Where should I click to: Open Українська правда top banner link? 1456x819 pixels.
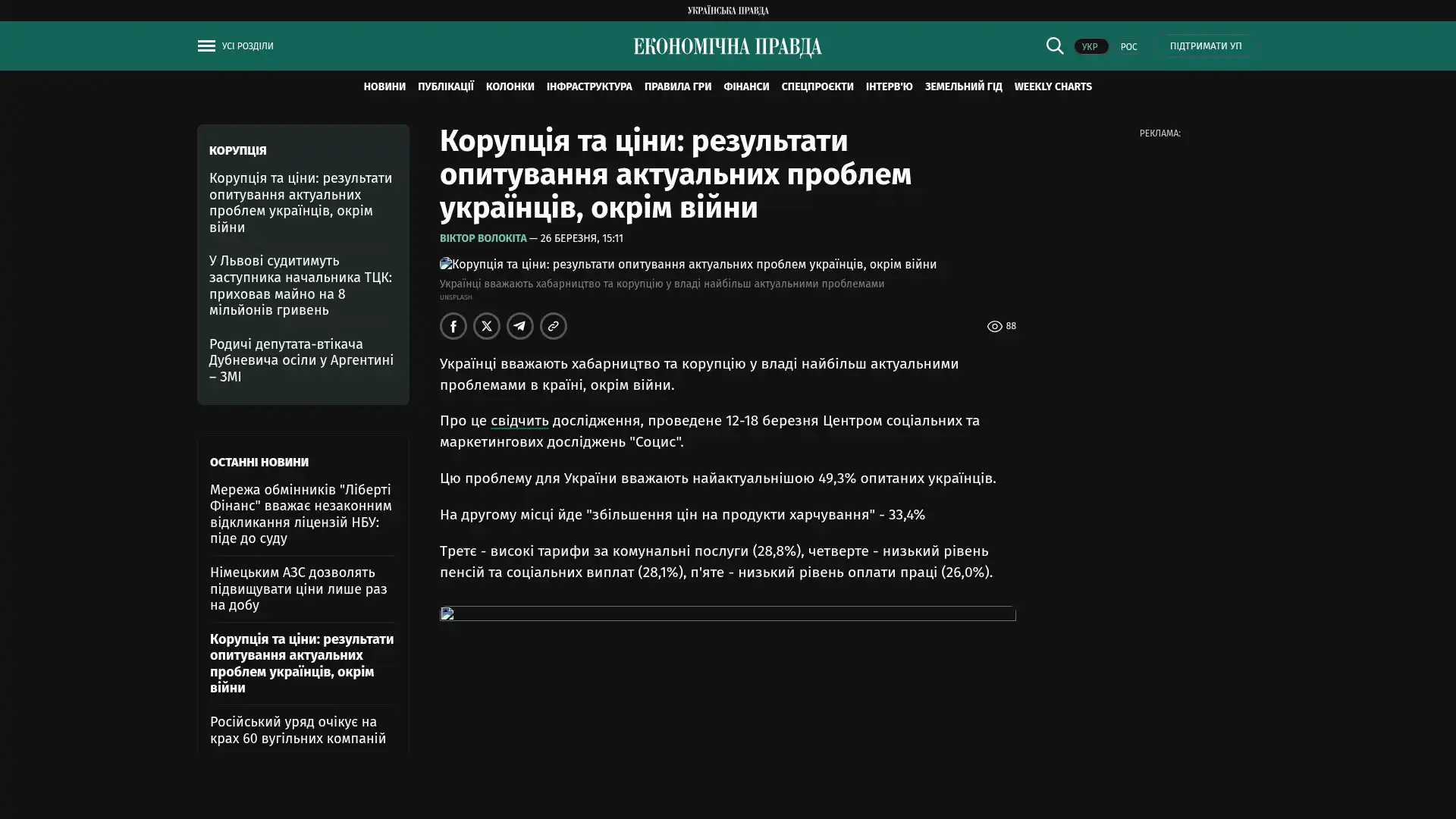point(727,11)
